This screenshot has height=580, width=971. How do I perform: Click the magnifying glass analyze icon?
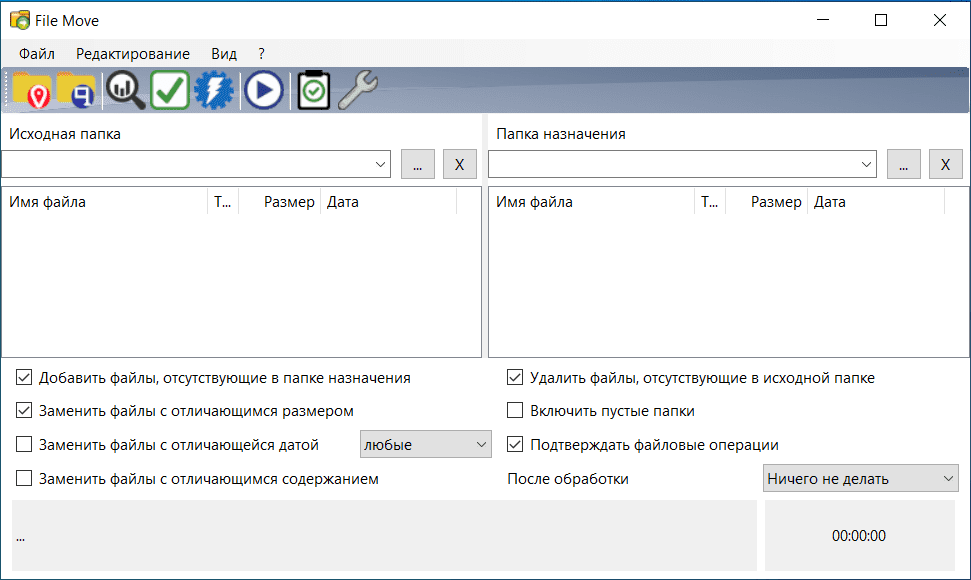tap(125, 91)
